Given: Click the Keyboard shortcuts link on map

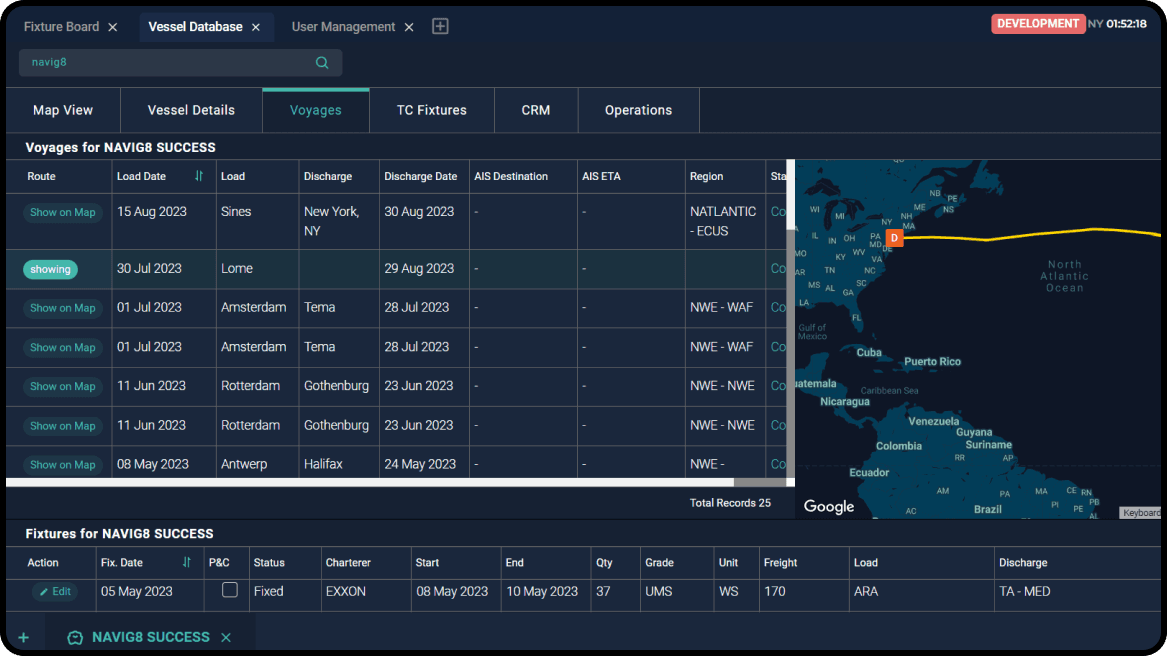Looking at the screenshot, I should tap(1141, 512).
